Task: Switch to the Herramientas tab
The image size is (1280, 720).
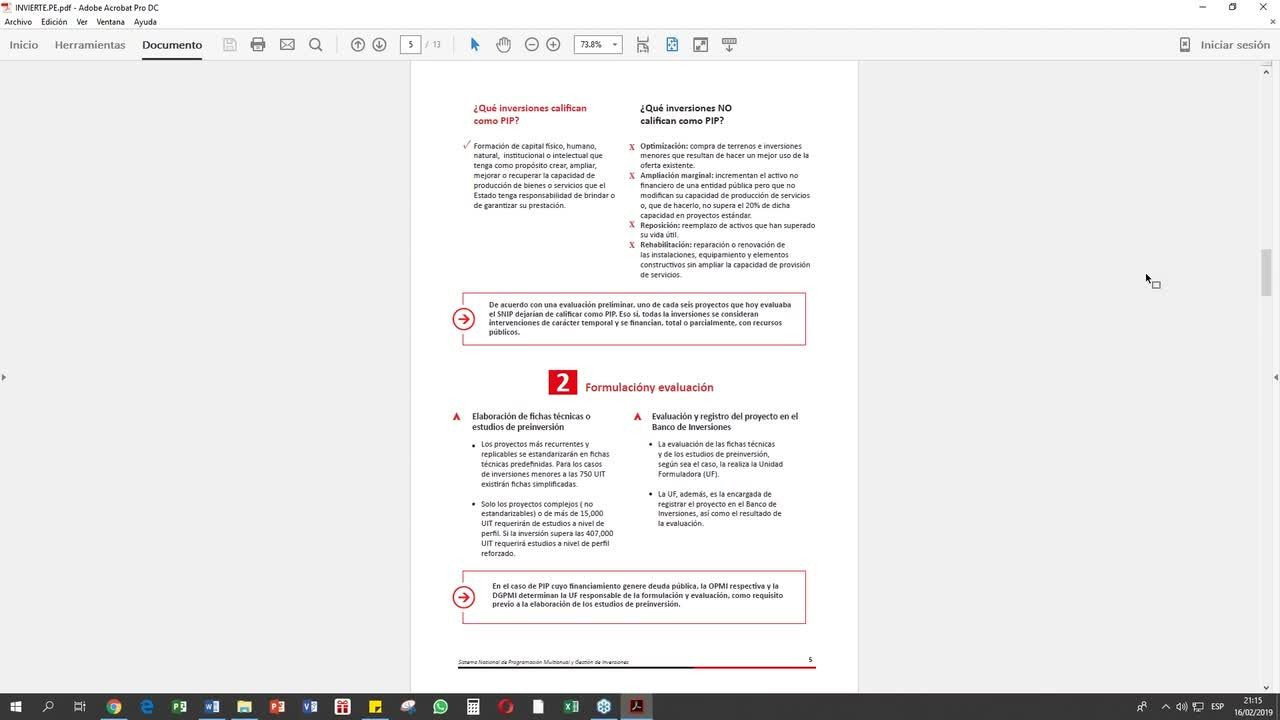Action: (90, 45)
